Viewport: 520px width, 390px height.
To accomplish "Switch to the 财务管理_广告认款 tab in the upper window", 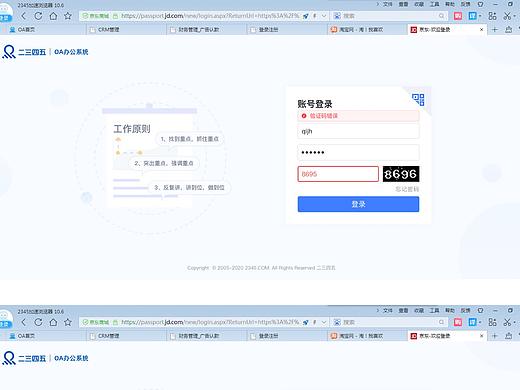I will pyautogui.click(x=207, y=30).
